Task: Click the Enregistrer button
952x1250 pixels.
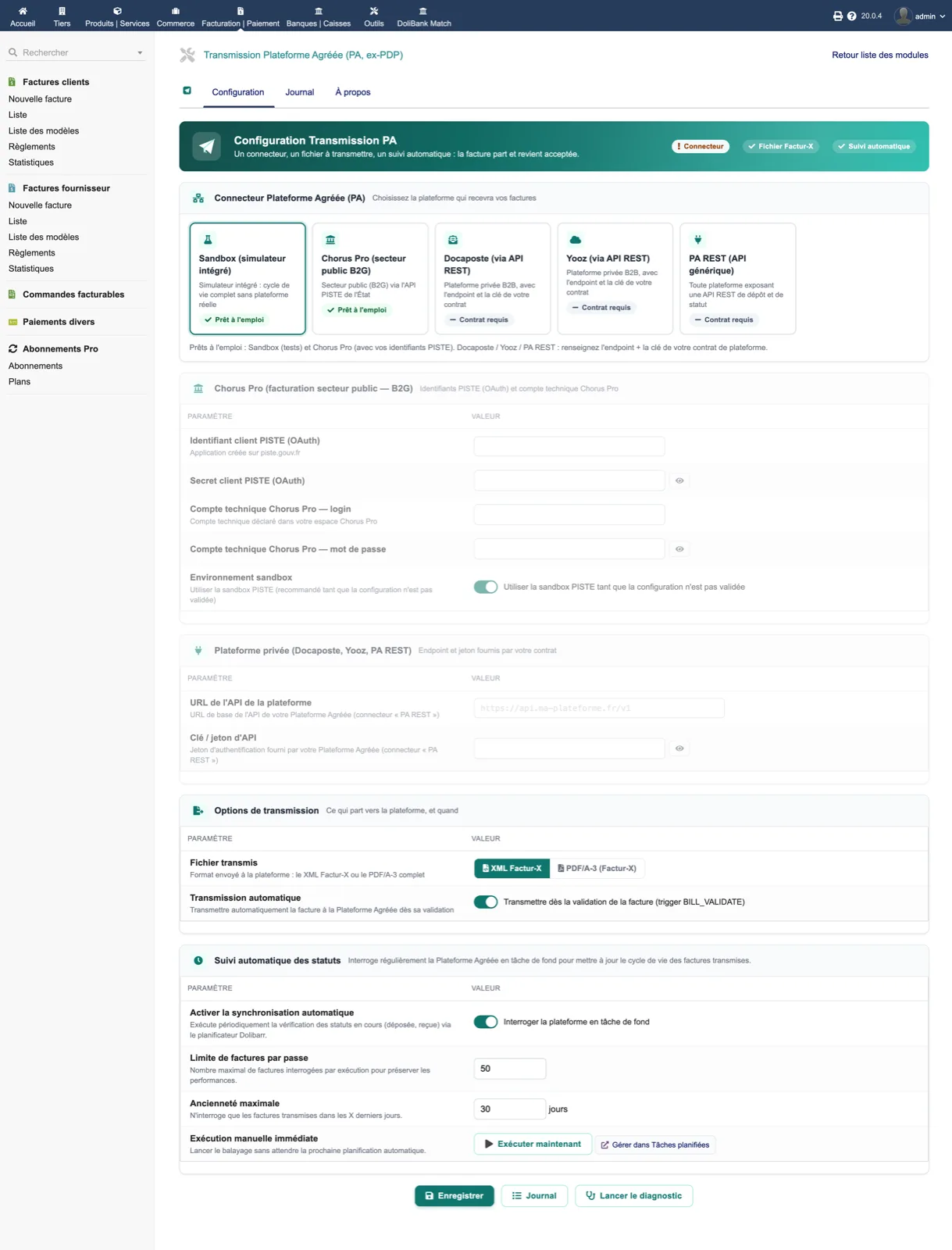Action: click(x=455, y=1196)
